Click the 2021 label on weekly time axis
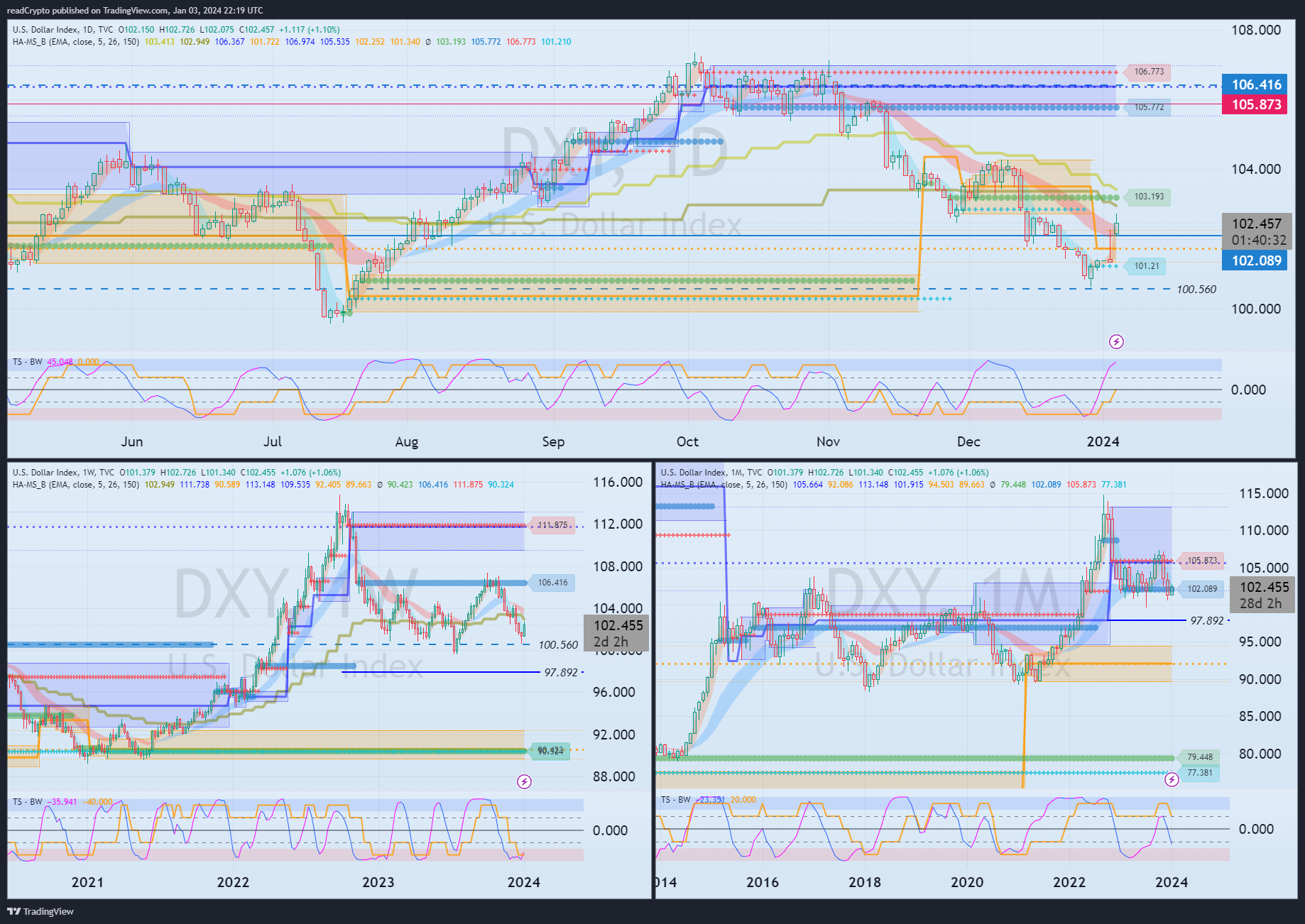This screenshot has width=1305, height=924. (87, 883)
